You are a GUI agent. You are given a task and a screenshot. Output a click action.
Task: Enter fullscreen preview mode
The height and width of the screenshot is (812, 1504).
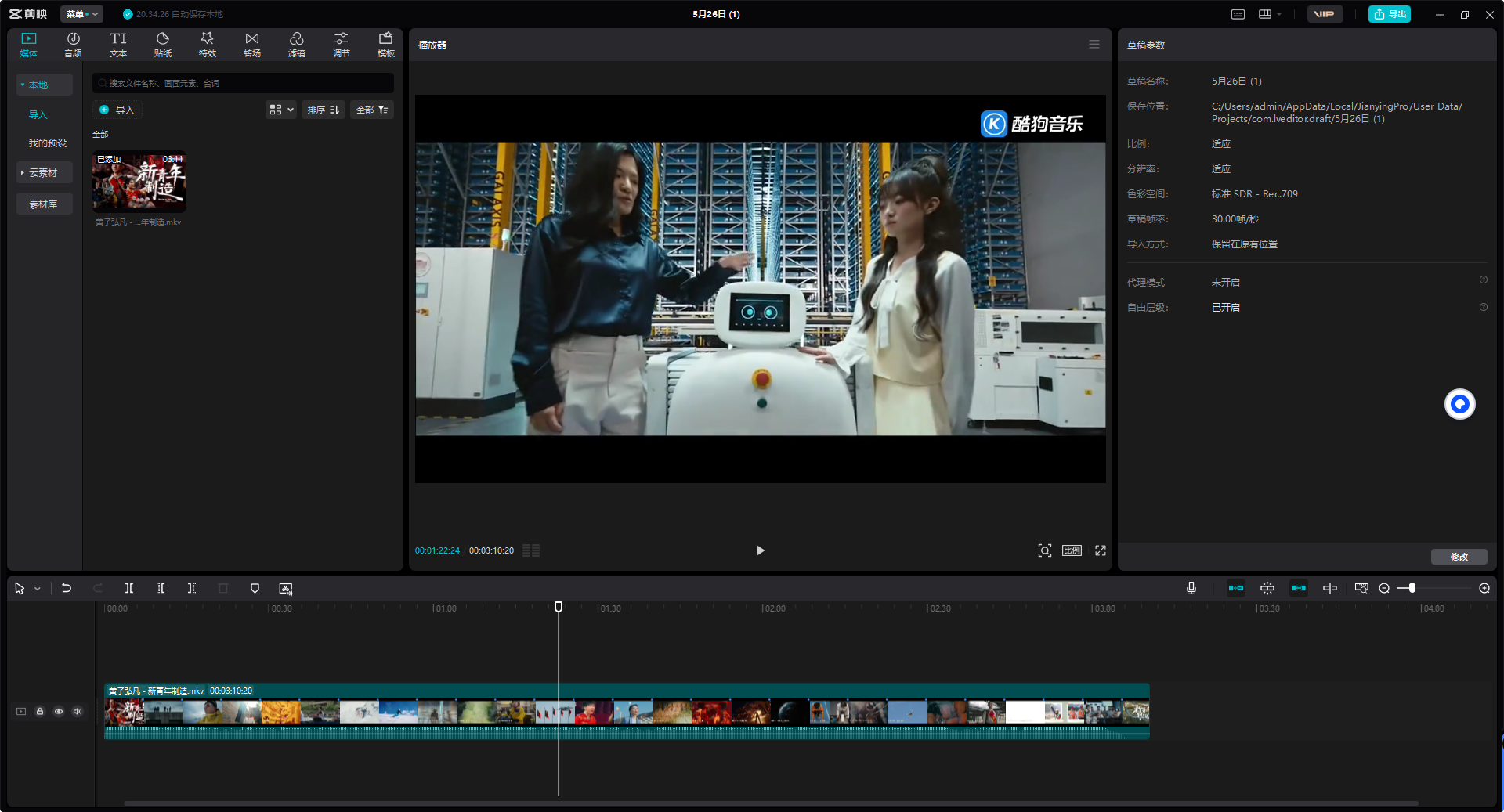(x=1101, y=550)
